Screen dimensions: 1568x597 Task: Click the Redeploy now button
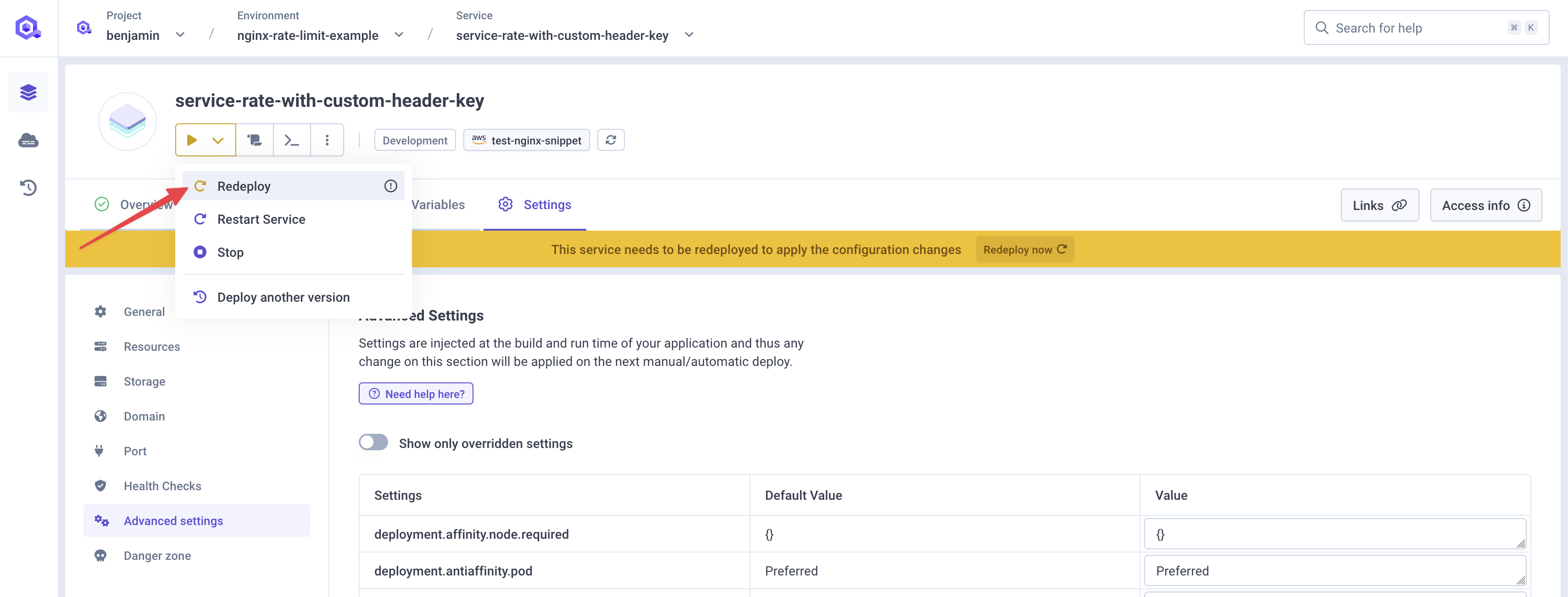click(x=1024, y=249)
